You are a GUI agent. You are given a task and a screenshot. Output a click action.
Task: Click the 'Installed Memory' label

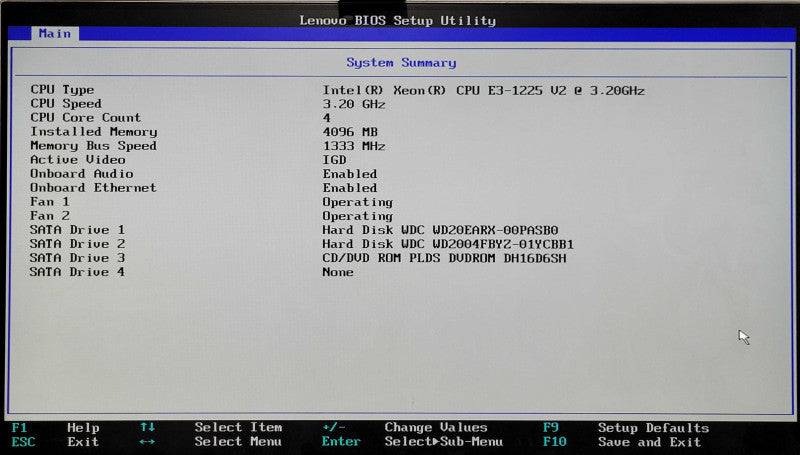pyautogui.click(x=94, y=132)
